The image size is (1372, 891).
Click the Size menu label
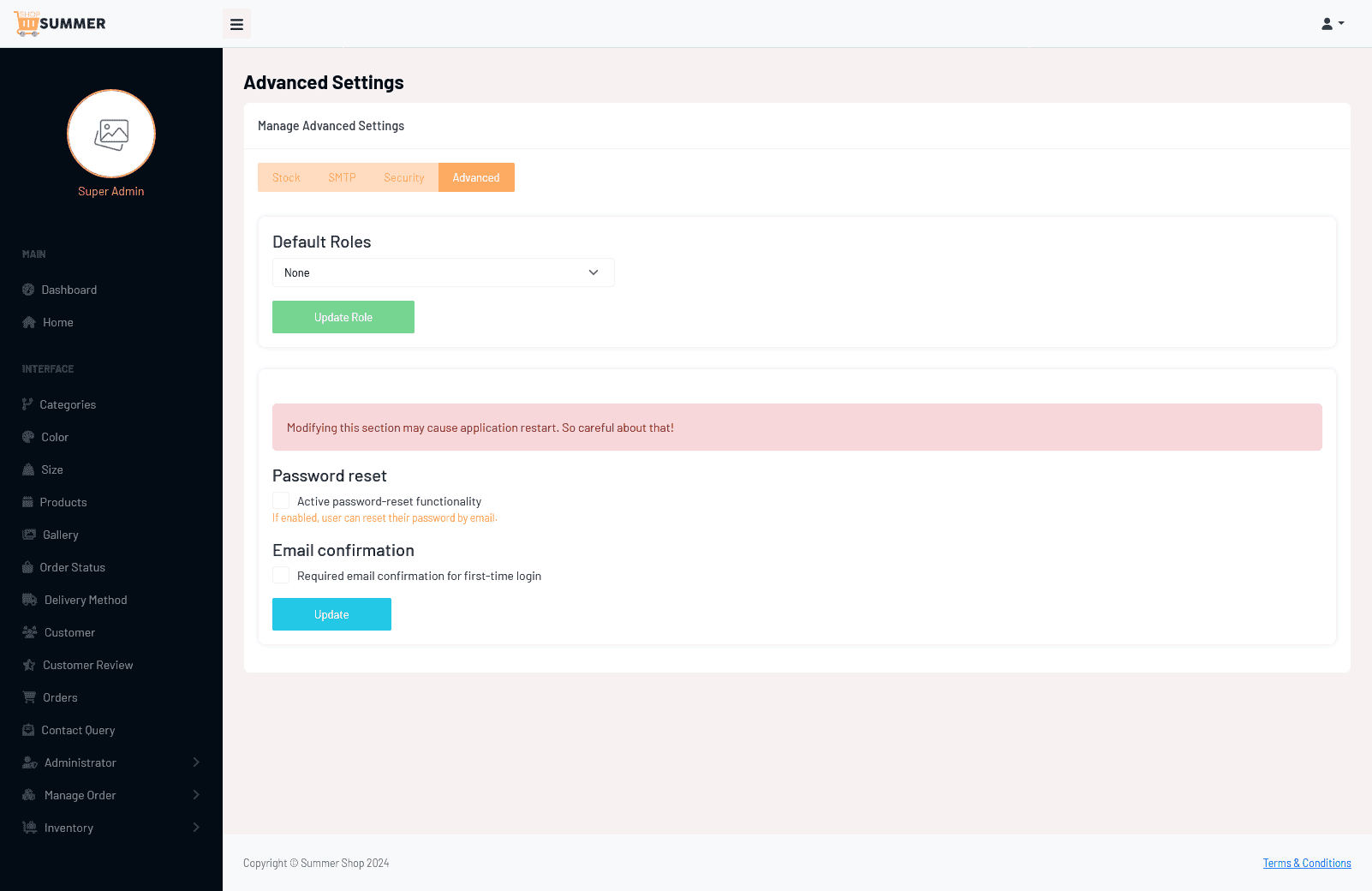tap(52, 469)
